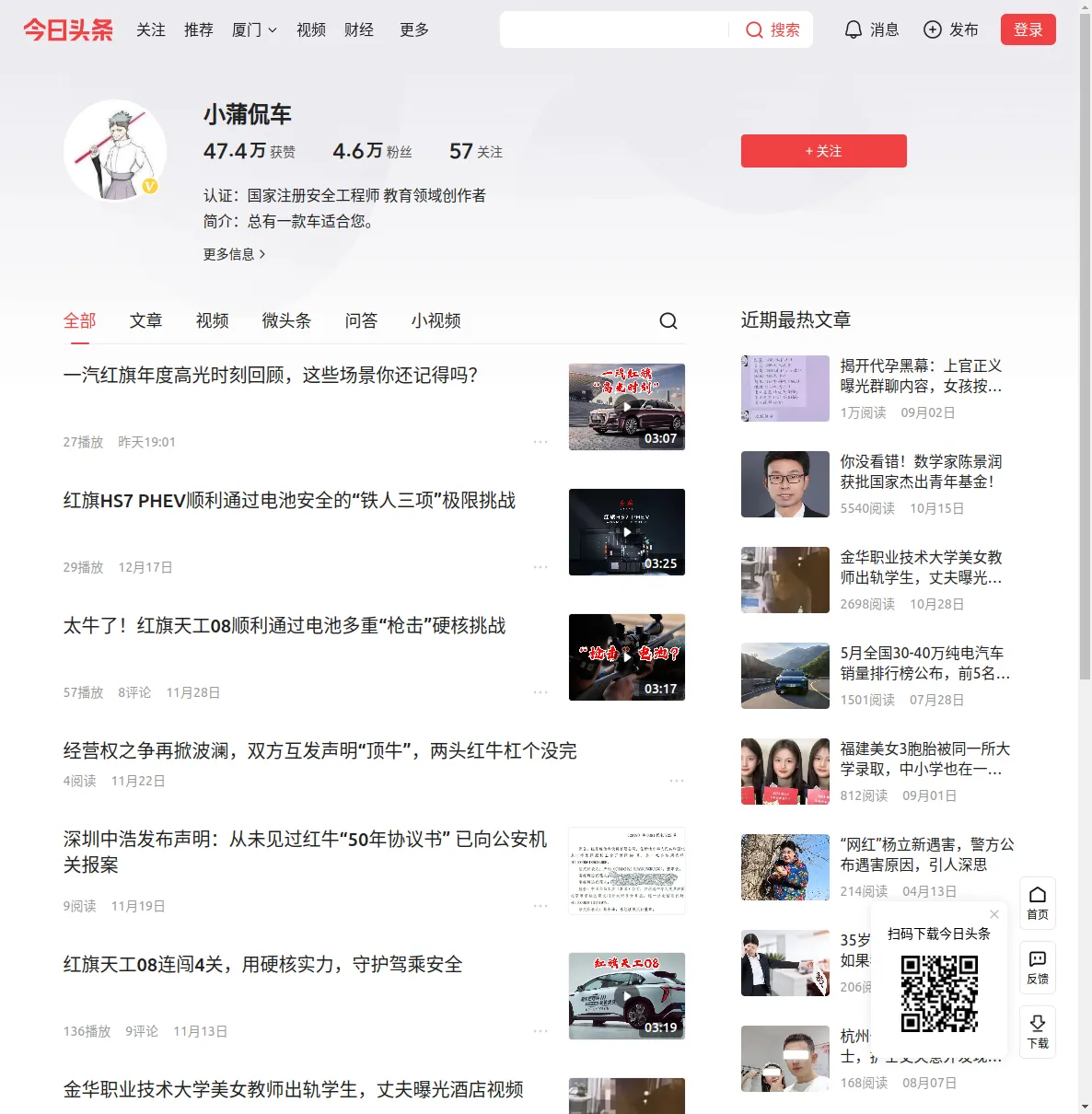The height and width of the screenshot is (1114, 1092).
Task: Open more options for 太牛了红旗天工08 post
Action: pos(540,692)
